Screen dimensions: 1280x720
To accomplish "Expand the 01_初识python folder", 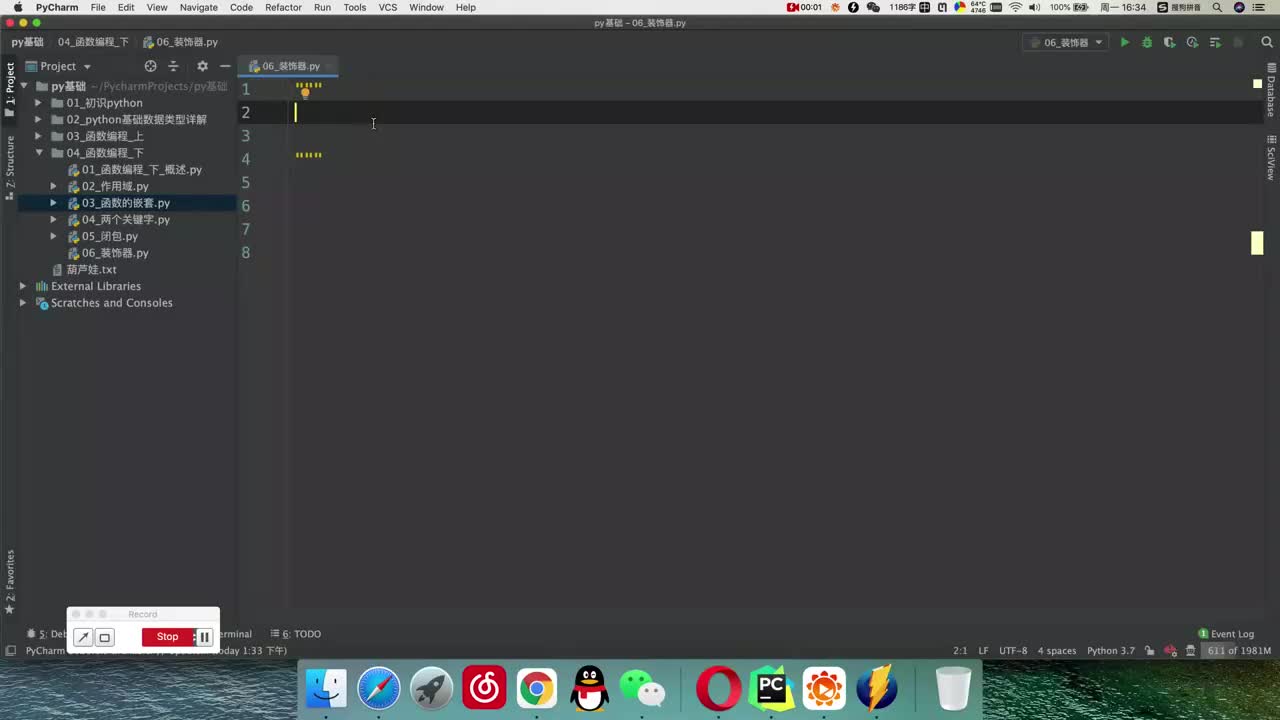I will [x=38, y=103].
